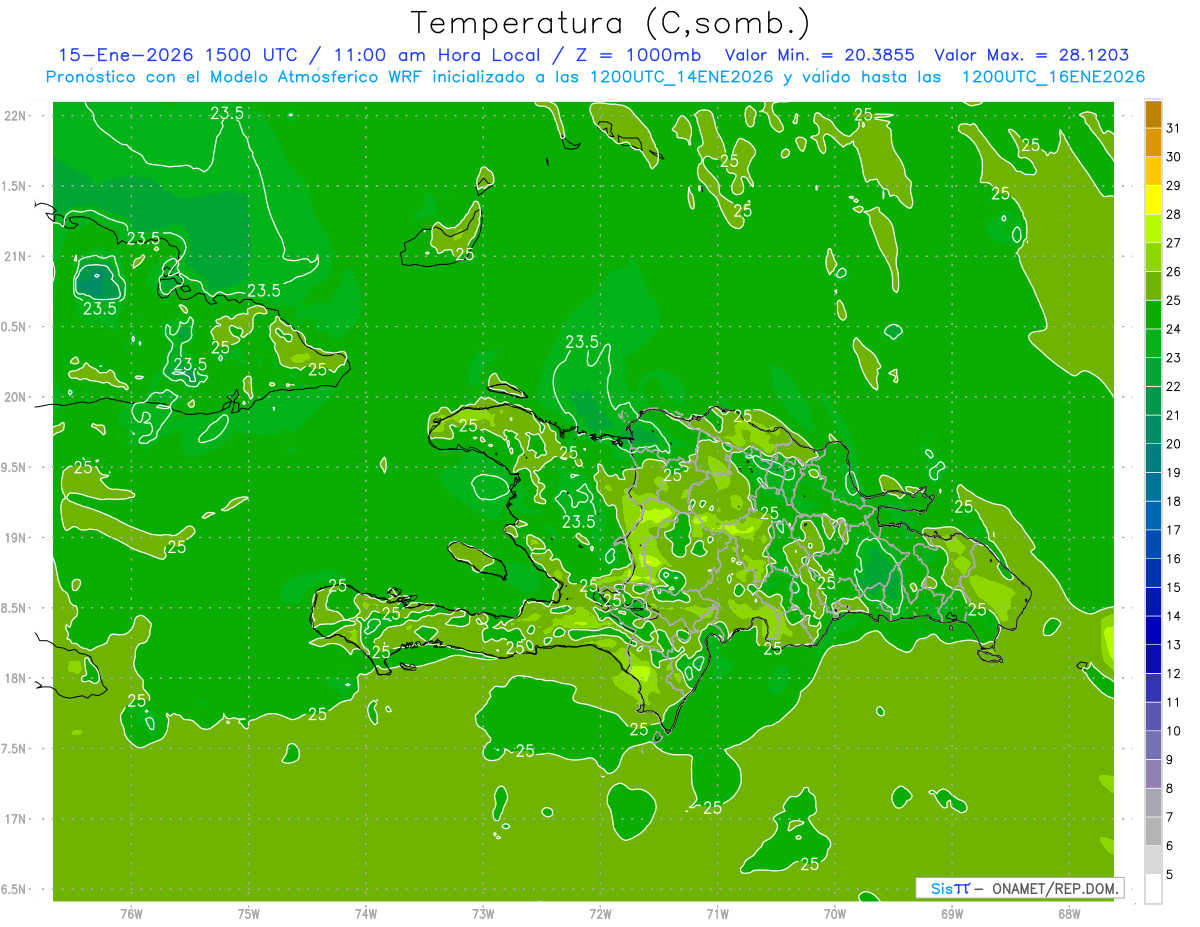Click the '76W' longitude label
The image size is (1200, 927).
[x=130, y=913]
